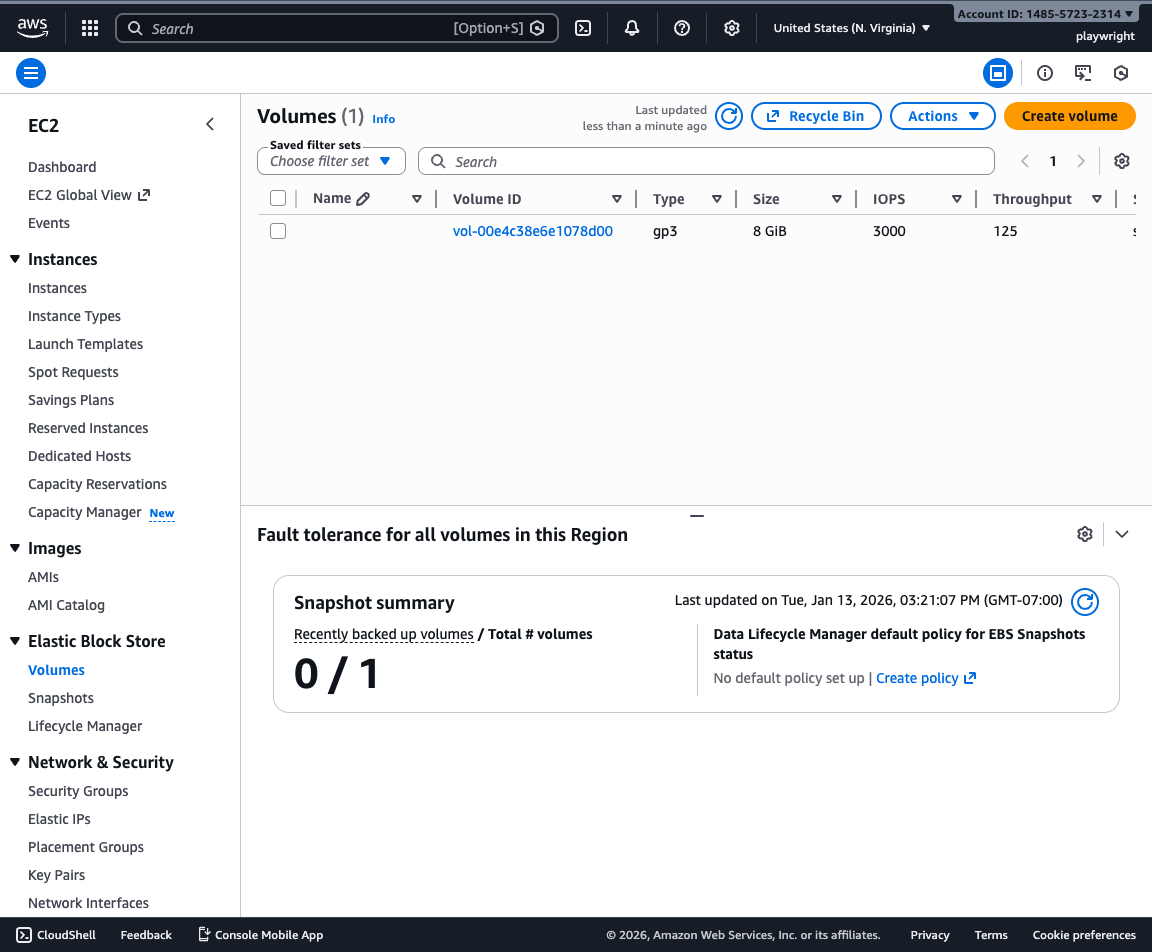Open the notifications bell
The width and height of the screenshot is (1152, 952).
(x=632, y=28)
